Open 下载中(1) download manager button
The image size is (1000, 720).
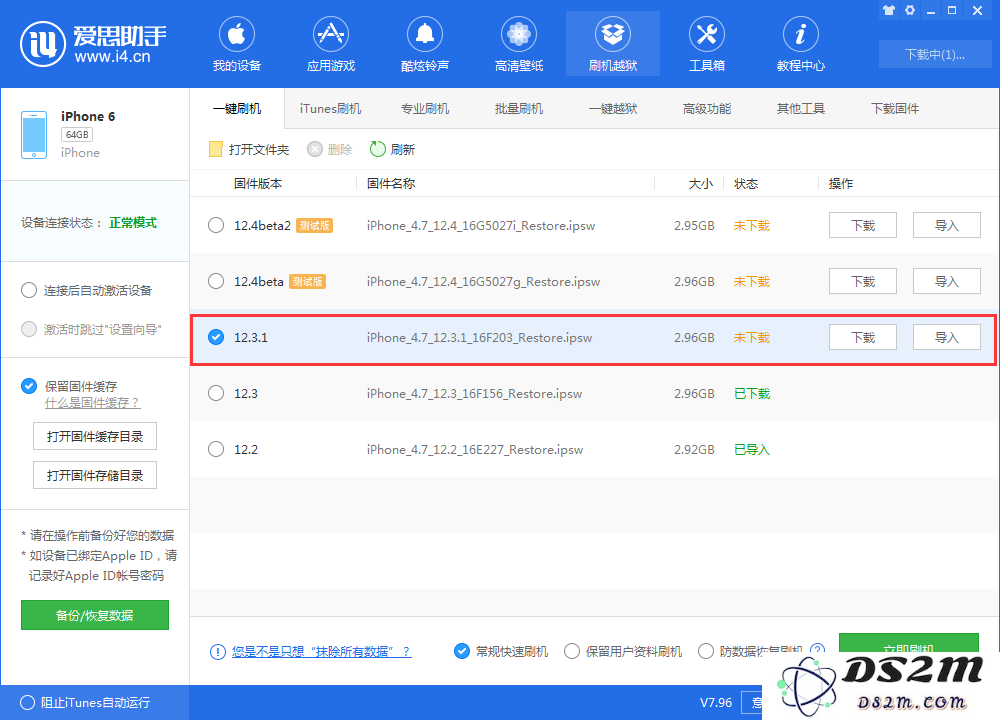click(x=935, y=54)
